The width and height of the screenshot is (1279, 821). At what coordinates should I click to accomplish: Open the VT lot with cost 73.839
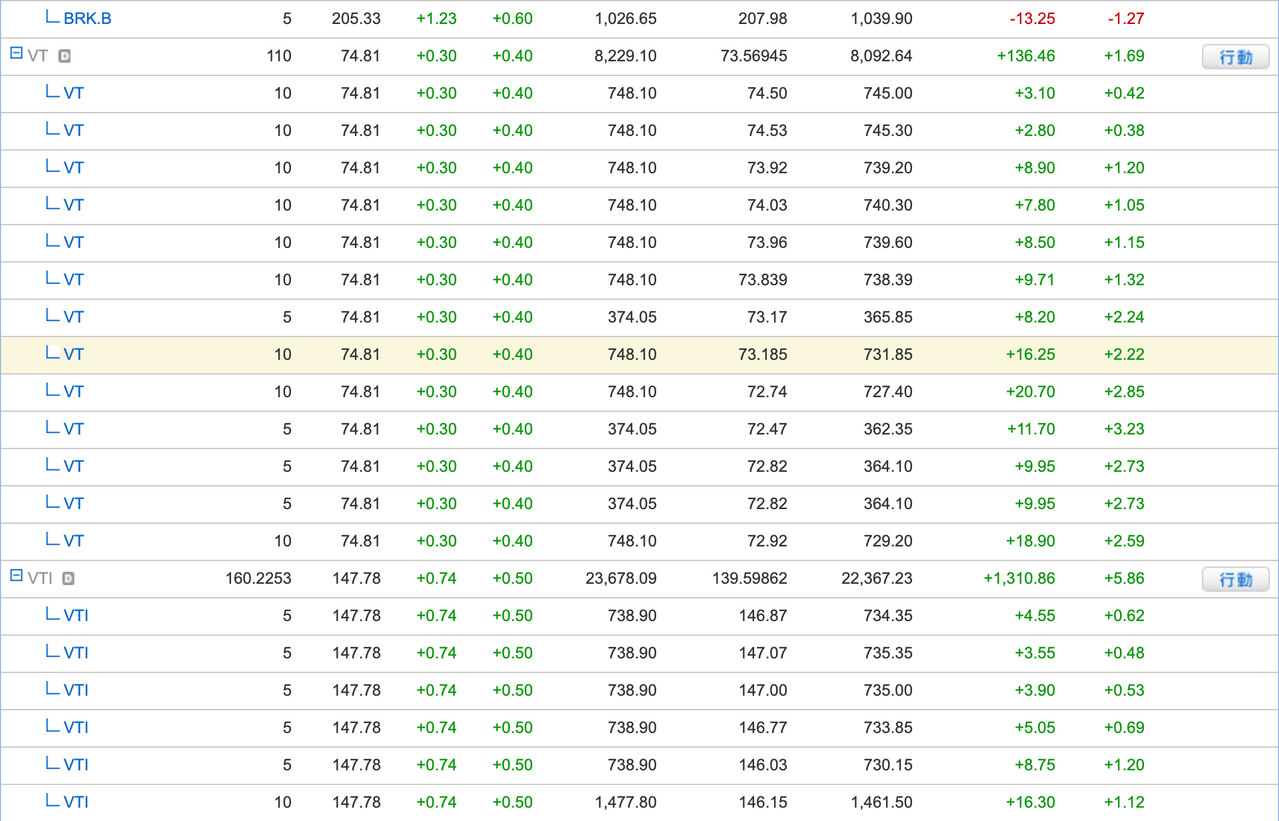pyautogui.click(x=74, y=280)
